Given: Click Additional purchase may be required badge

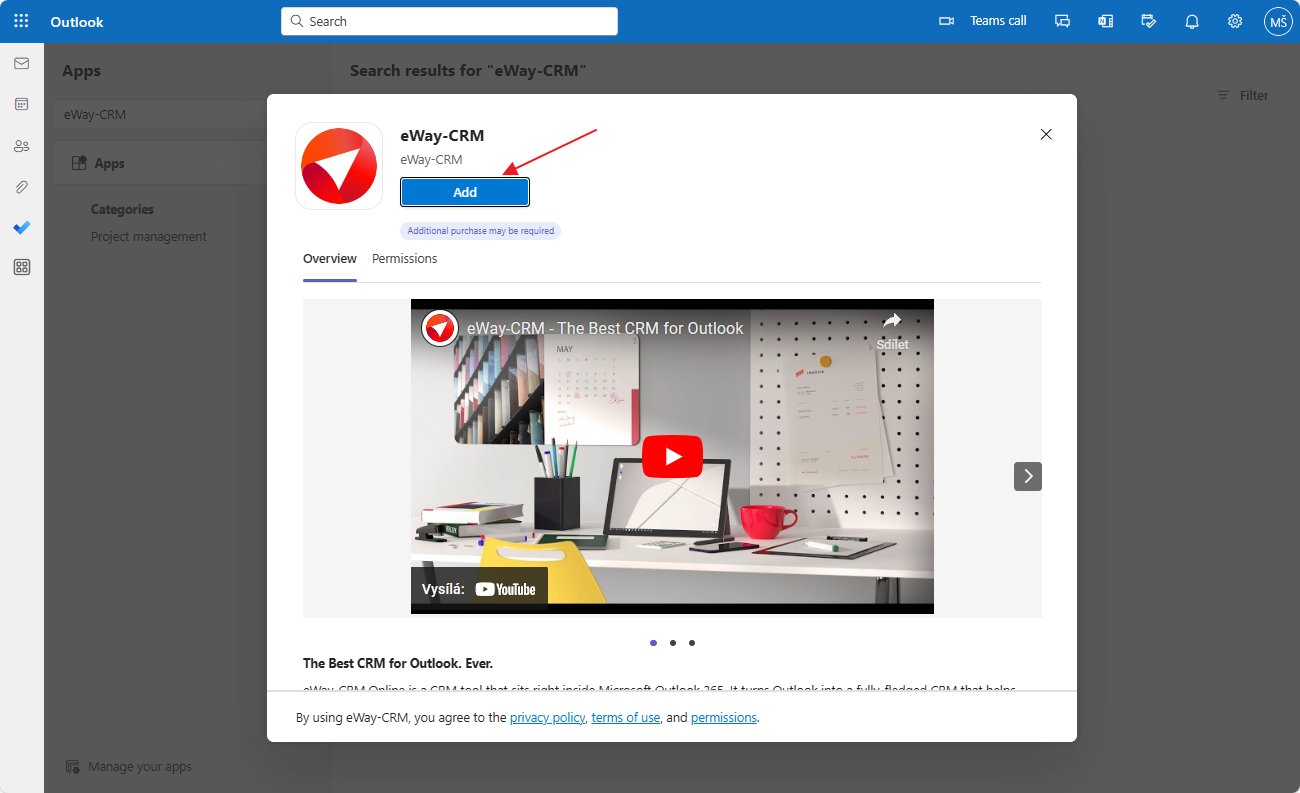Looking at the screenshot, I should point(481,231).
